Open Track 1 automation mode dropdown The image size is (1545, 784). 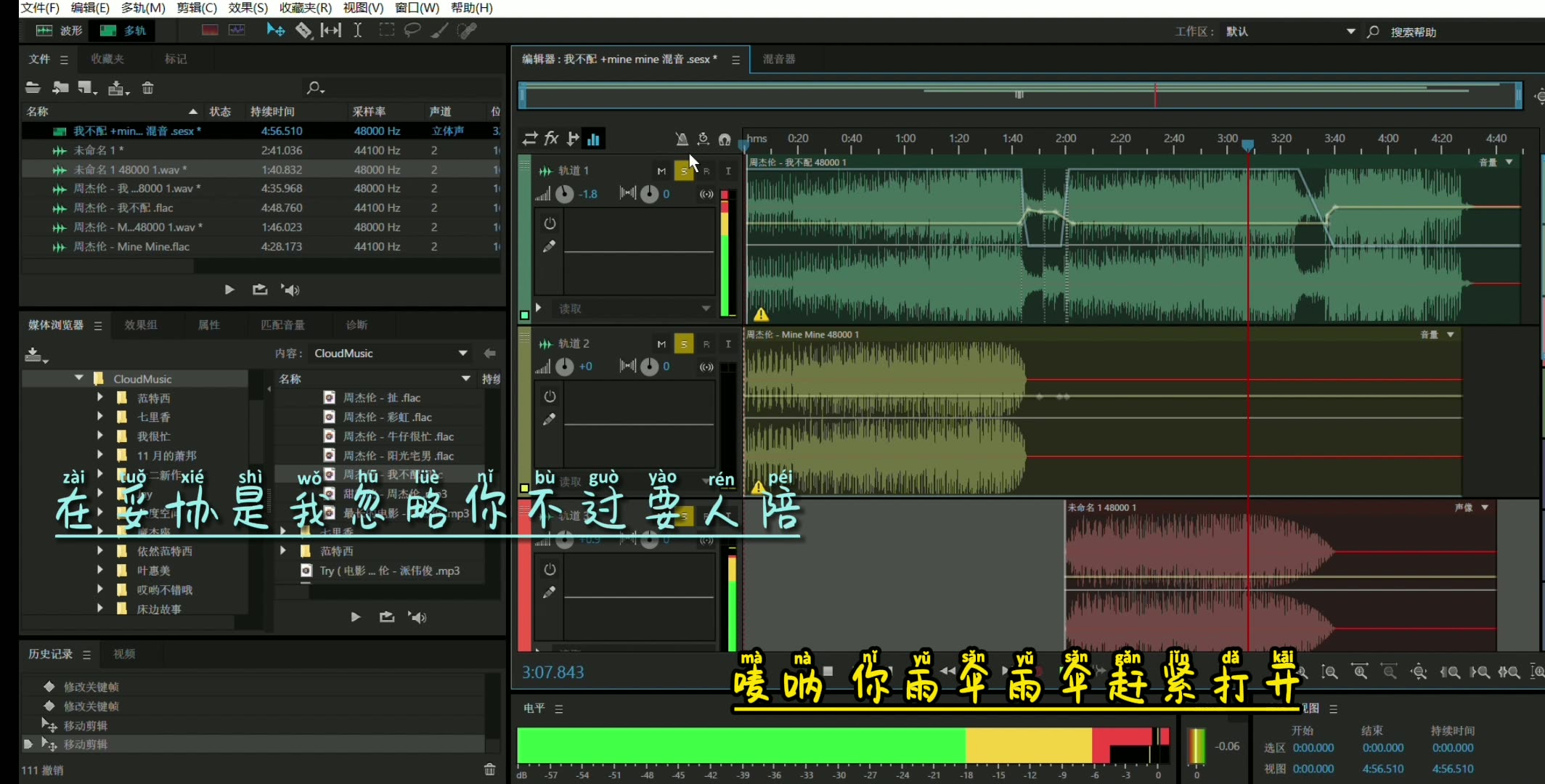click(634, 309)
